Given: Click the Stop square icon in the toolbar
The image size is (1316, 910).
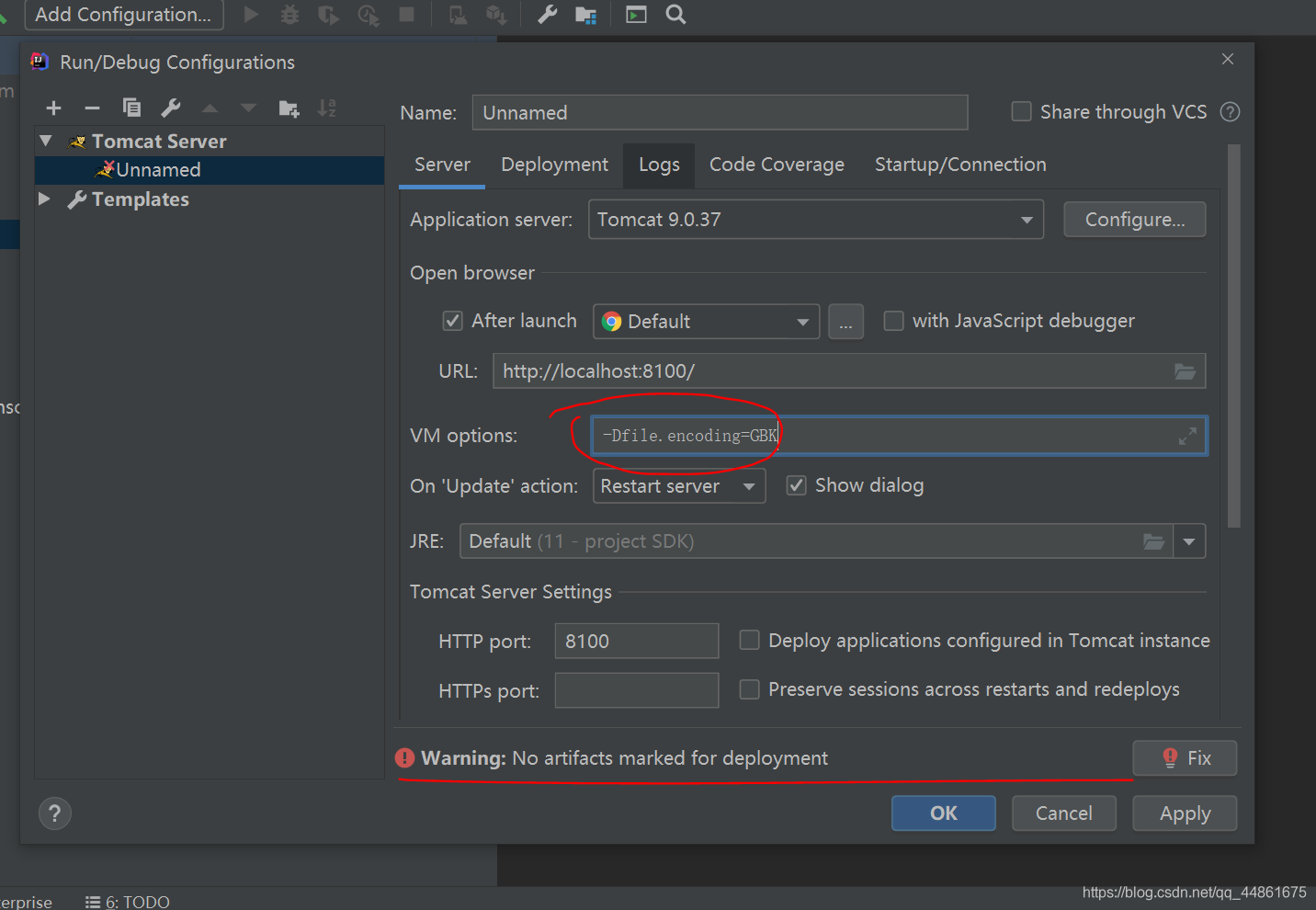Looking at the screenshot, I should pyautogui.click(x=406, y=14).
